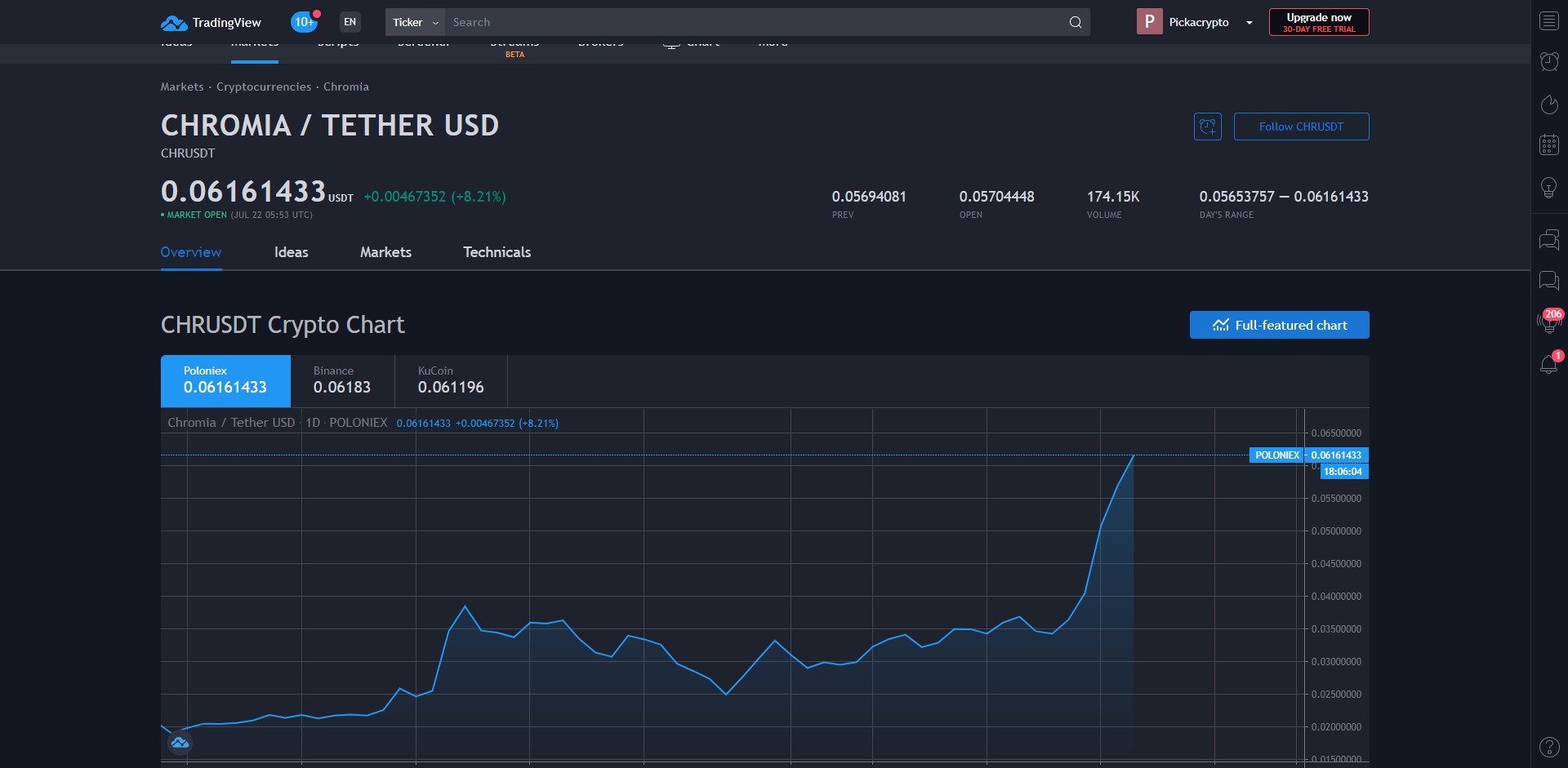Click the 0.05694081 PREV value
Image resolution: width=1568 pixels, height=768 pixels.
[x=869, y=197]
